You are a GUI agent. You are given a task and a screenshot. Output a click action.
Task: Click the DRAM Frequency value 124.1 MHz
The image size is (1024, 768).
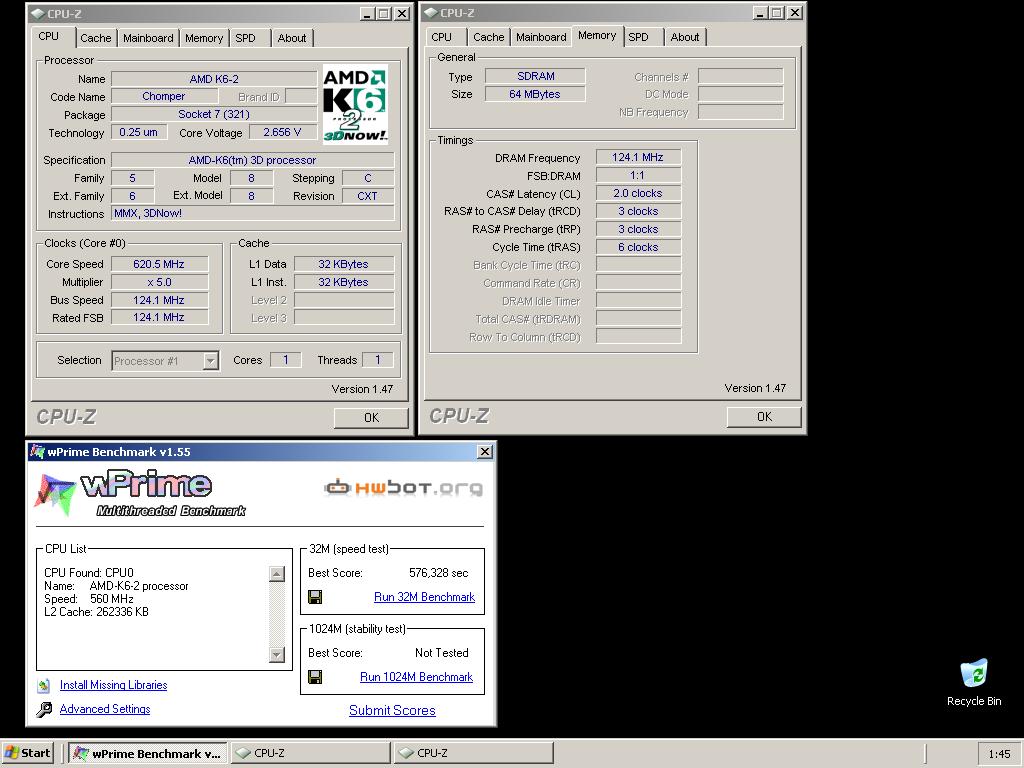(x=638, y=157)
